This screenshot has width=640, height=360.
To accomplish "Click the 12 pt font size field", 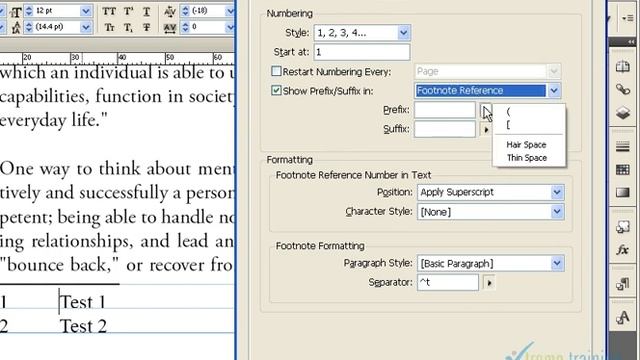I will point(56,11).
